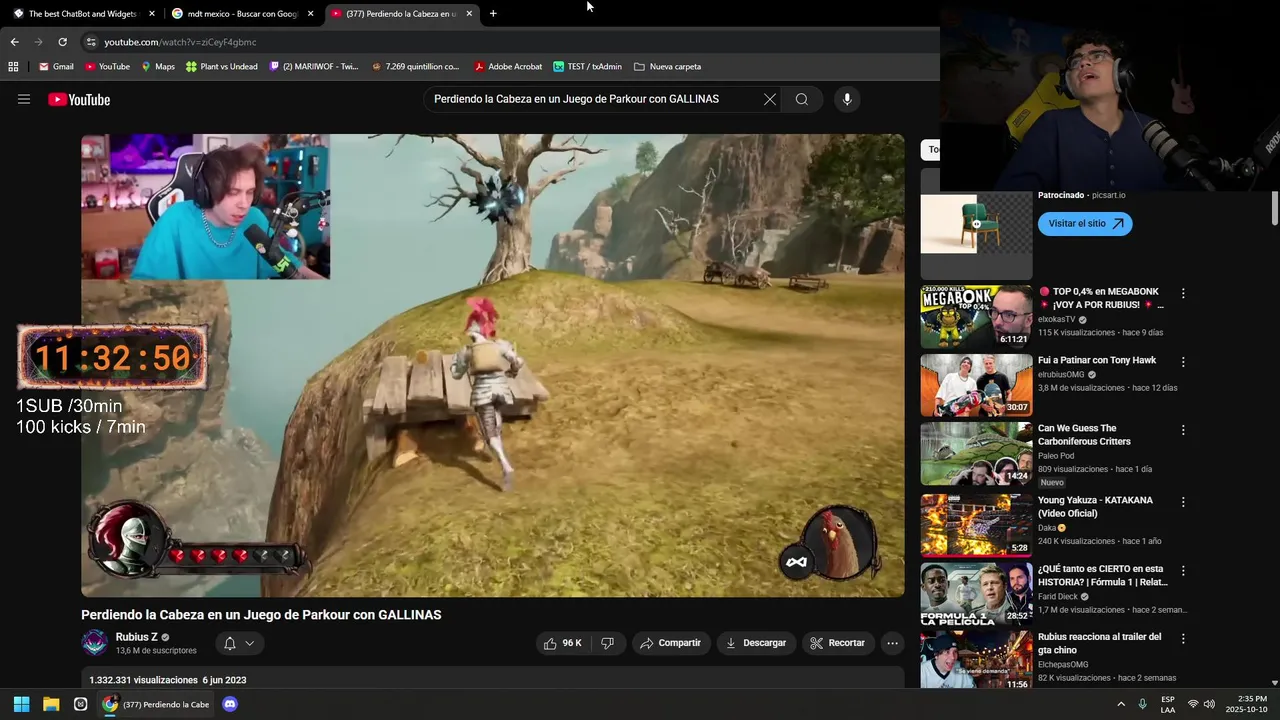Open the video's more actions ellipsis
The height and width of the screenshot is (720, 1280).
click(x=892, y=643)
